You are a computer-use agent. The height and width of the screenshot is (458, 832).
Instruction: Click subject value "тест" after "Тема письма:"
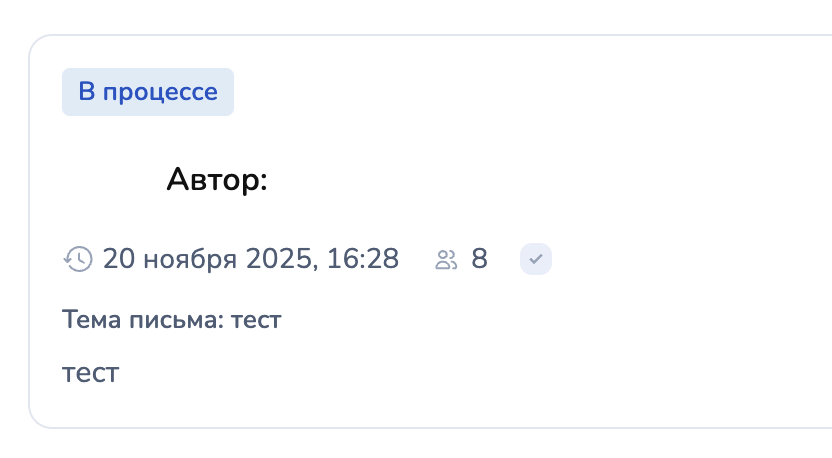pos(256,320)
